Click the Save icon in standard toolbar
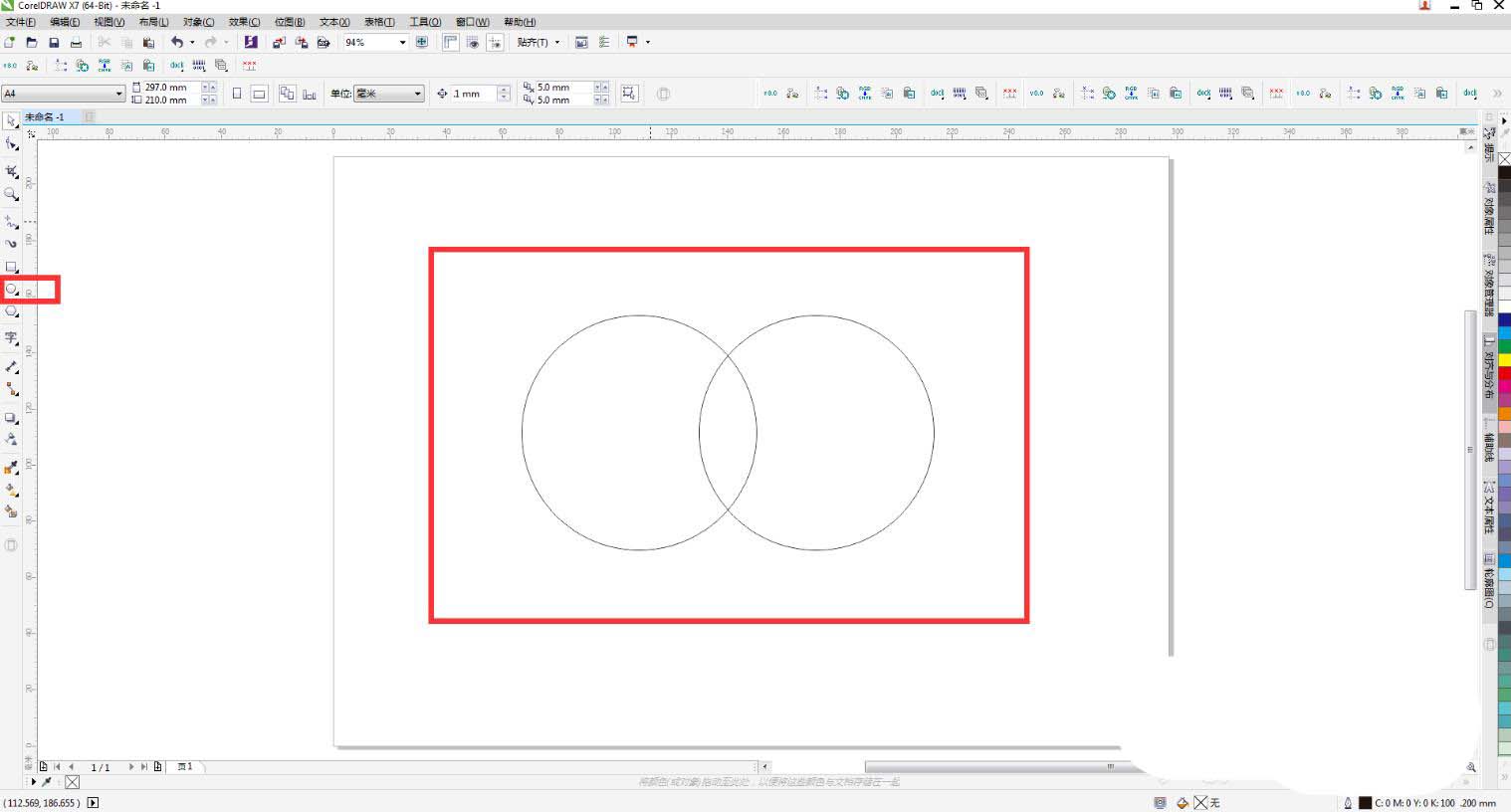 coord(54,43)
